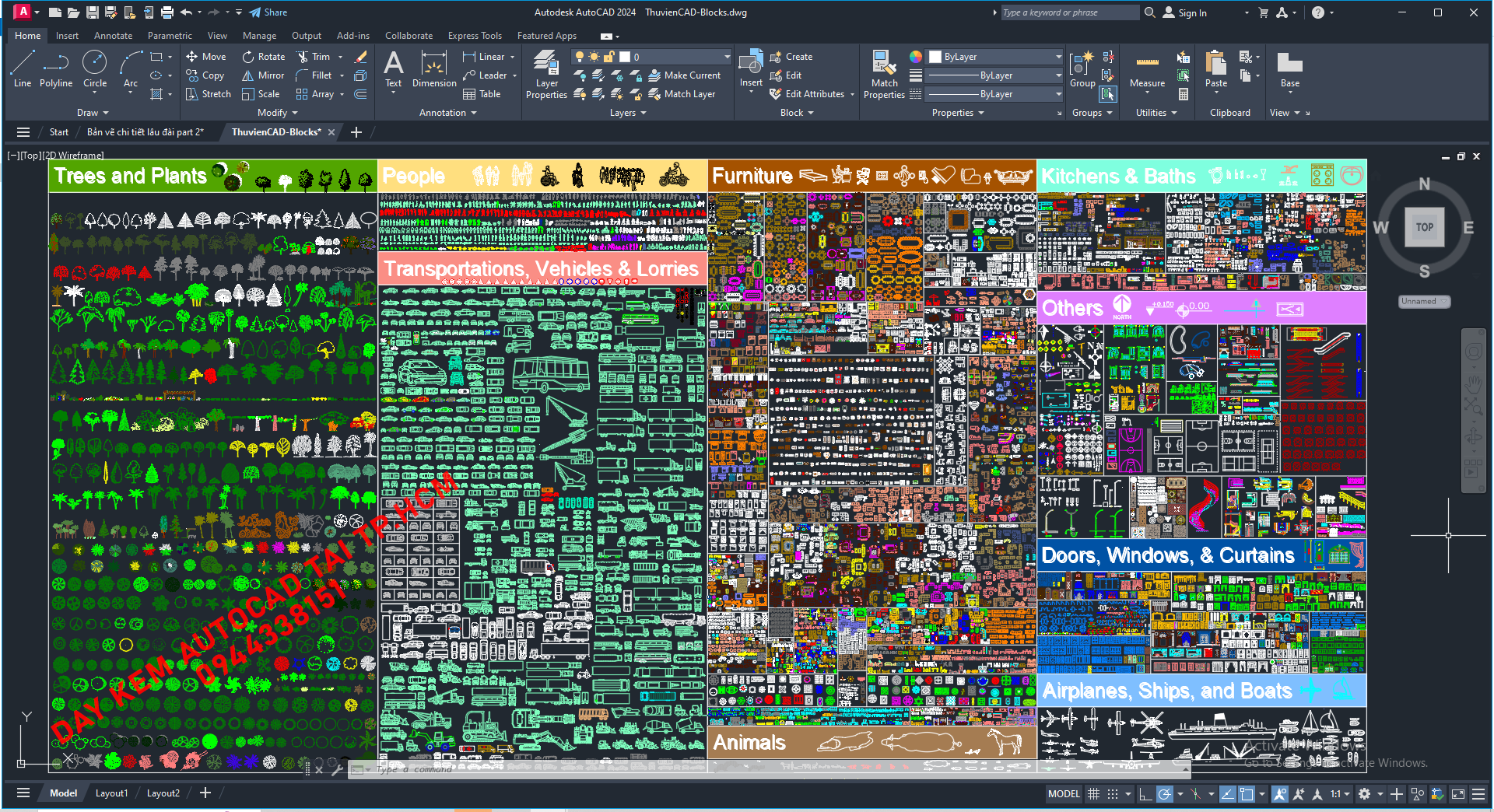Open the lineweight ByLayer dropdown
The image size is (1494, 812).
(995, 75)
